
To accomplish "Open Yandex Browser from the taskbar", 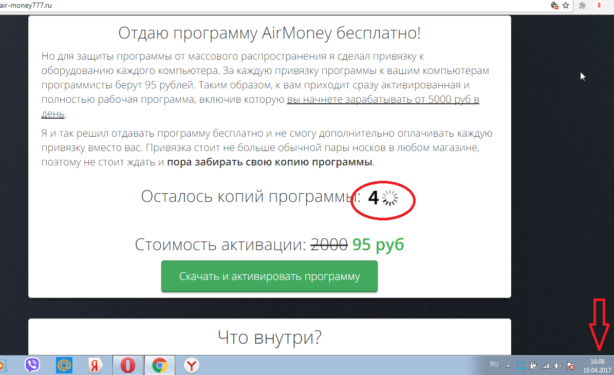I will tap(191, 365).
